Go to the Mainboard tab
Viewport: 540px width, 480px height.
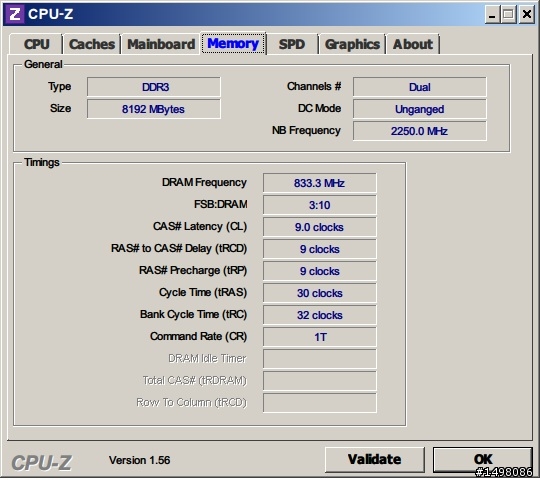(x=161, y=44)
